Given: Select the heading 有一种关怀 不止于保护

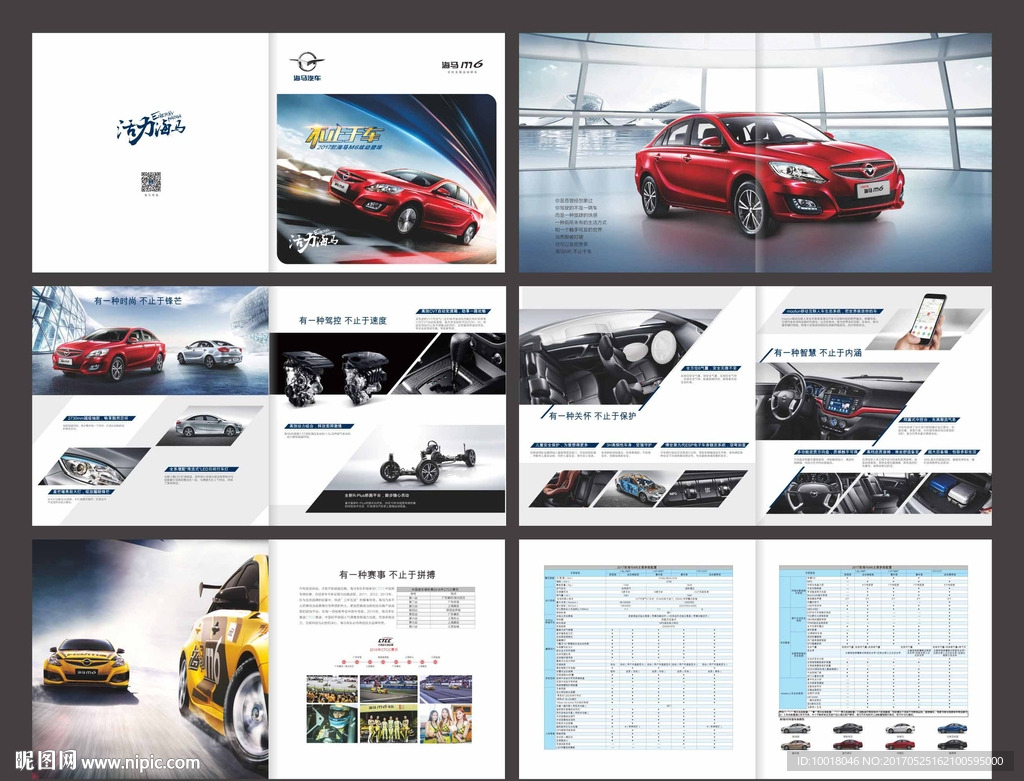Looking at the screenshot, I should (592, 415).
